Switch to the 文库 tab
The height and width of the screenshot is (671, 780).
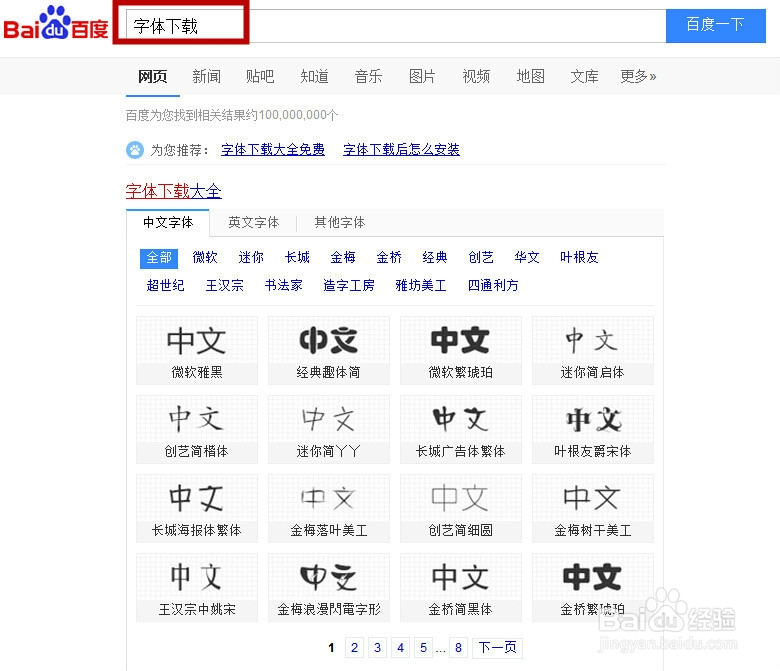(x=584, y=76)
